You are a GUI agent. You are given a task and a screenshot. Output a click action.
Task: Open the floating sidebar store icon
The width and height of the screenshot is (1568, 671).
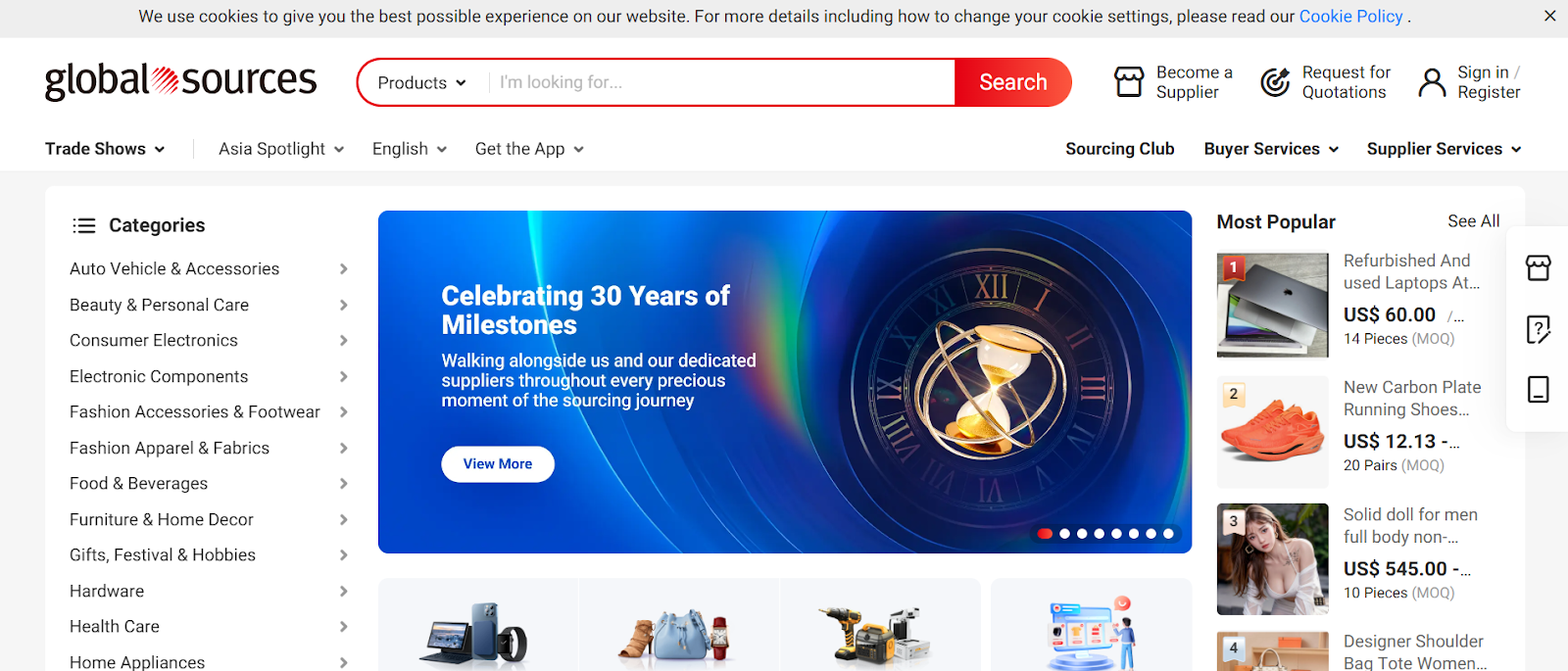(x=1539, y=267)
